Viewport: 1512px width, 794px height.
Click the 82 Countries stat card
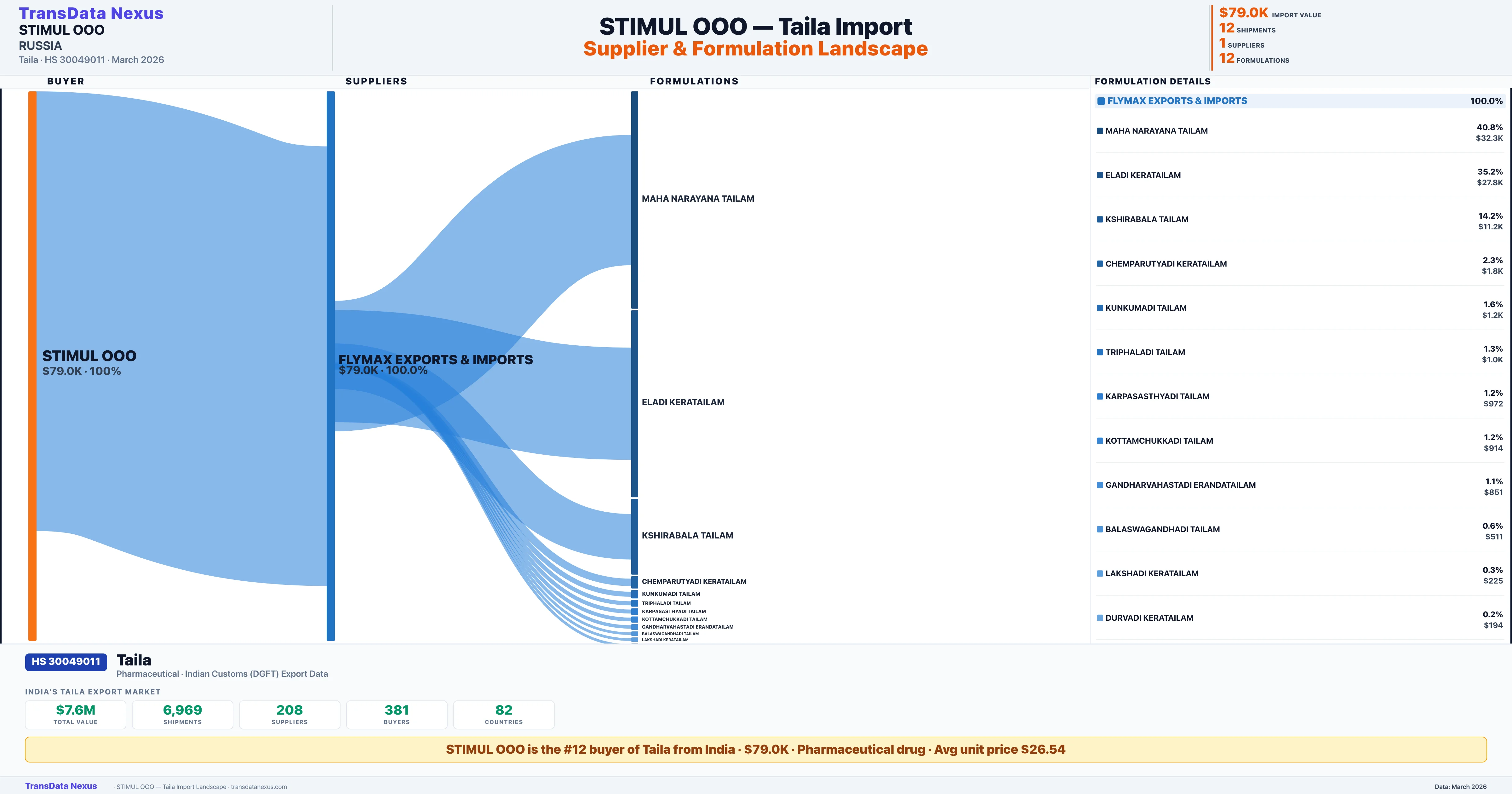(504, 714)
